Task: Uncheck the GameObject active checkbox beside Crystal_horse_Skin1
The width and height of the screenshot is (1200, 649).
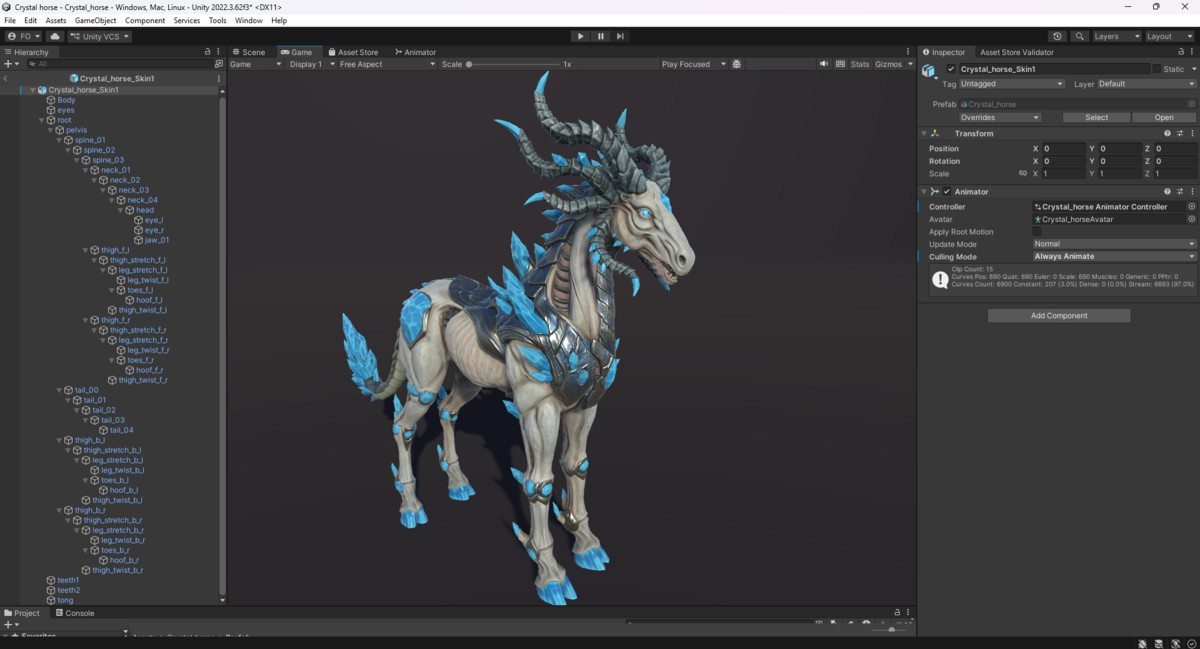Action: (x=951, y=69)
